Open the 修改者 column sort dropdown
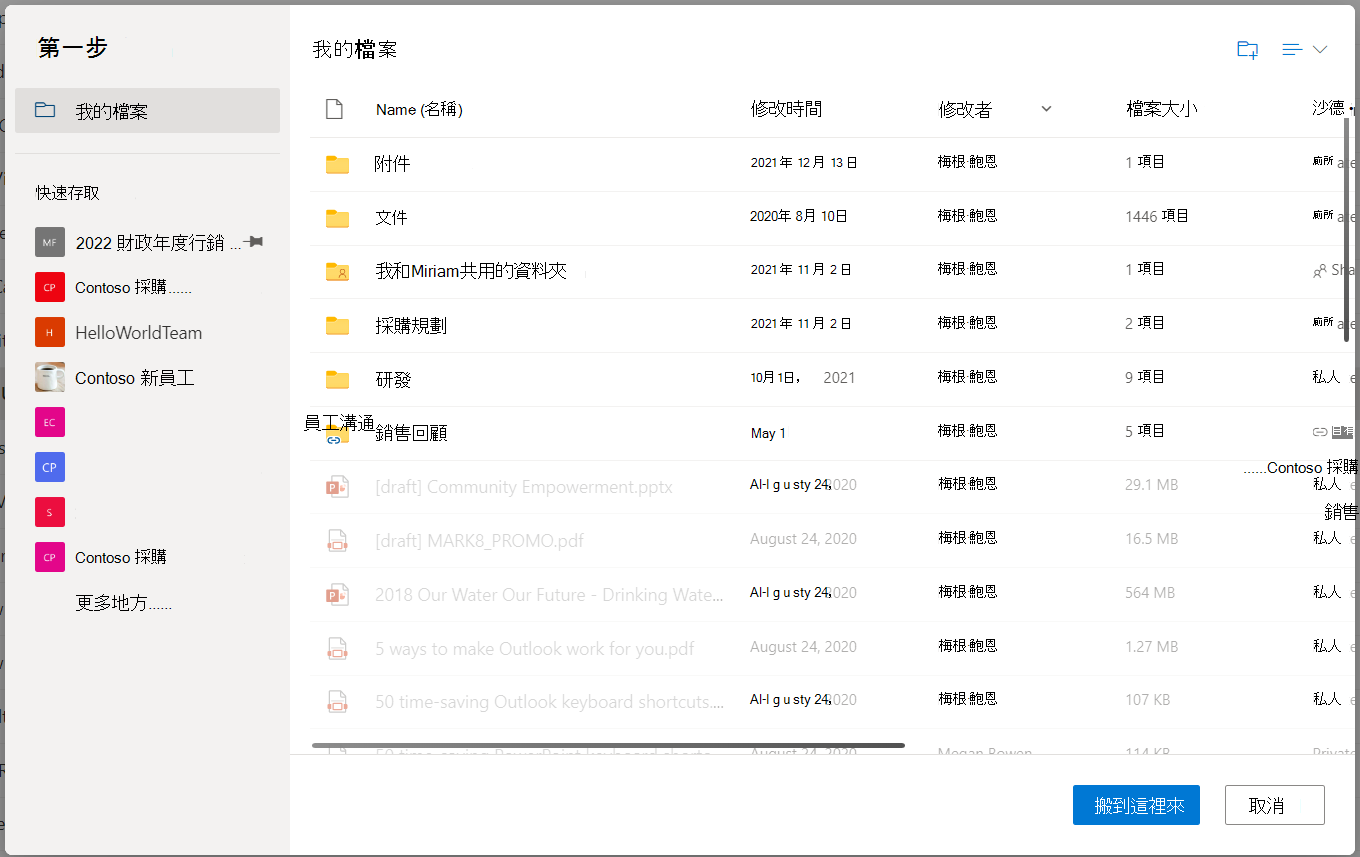 click(1047, 109)
